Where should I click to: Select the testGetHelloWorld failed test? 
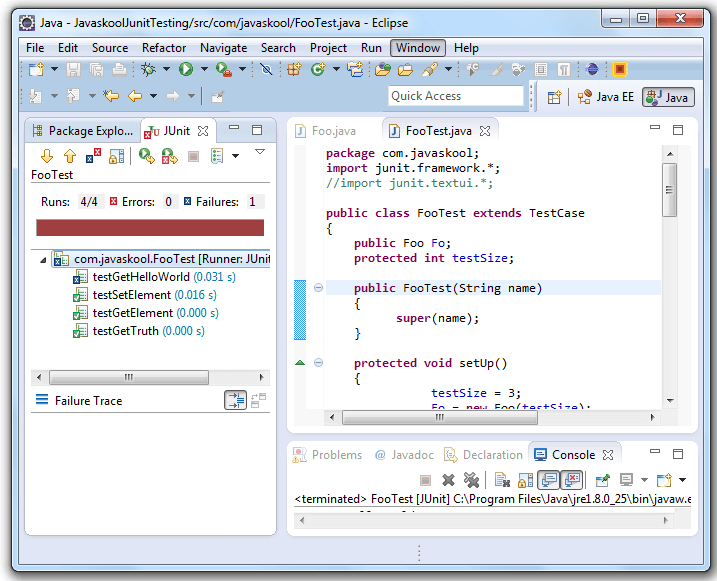pyautogui.click(x=140, y=277)
